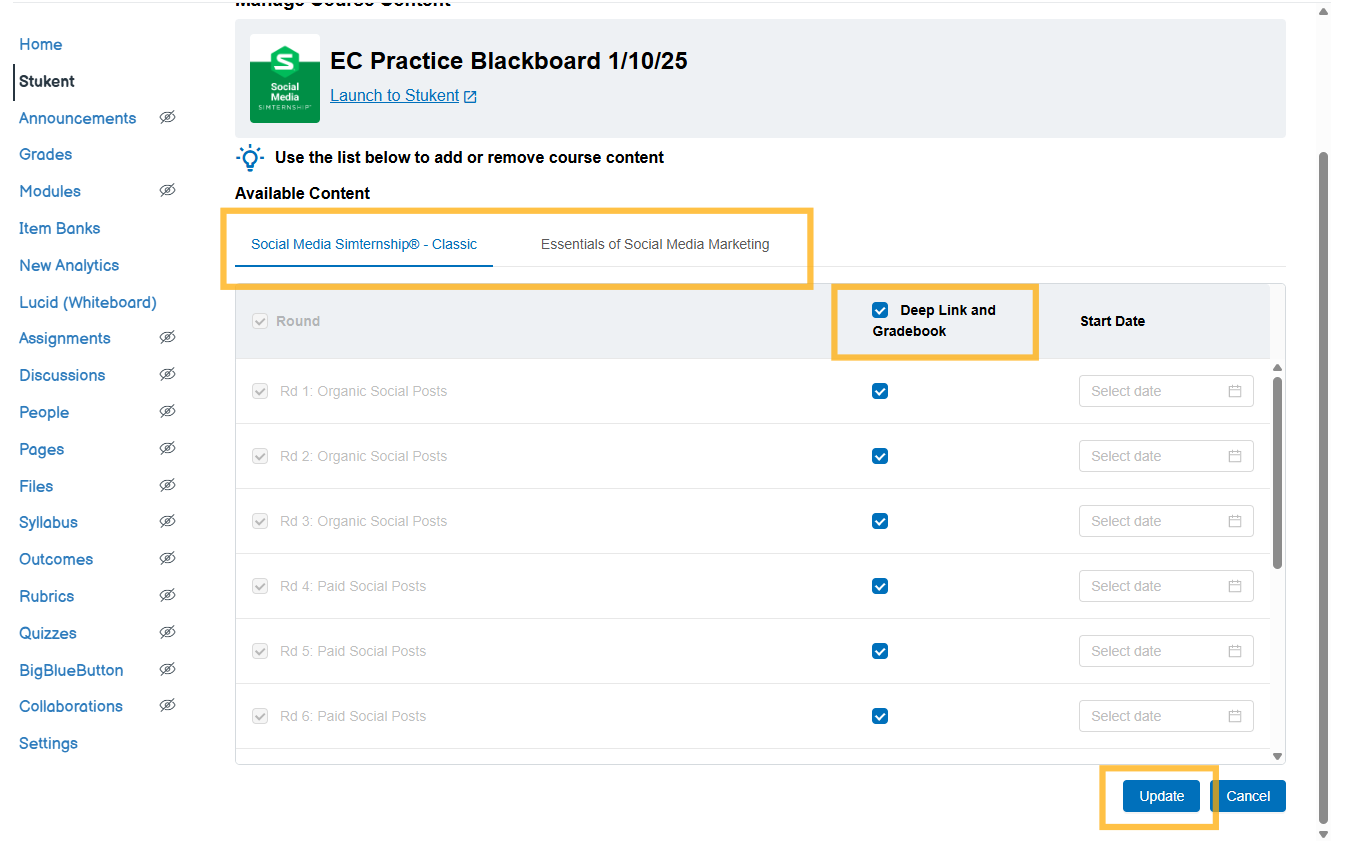Click the Social Media Simternship course logo
The image size is (1353, 842).
pos(285,79)
